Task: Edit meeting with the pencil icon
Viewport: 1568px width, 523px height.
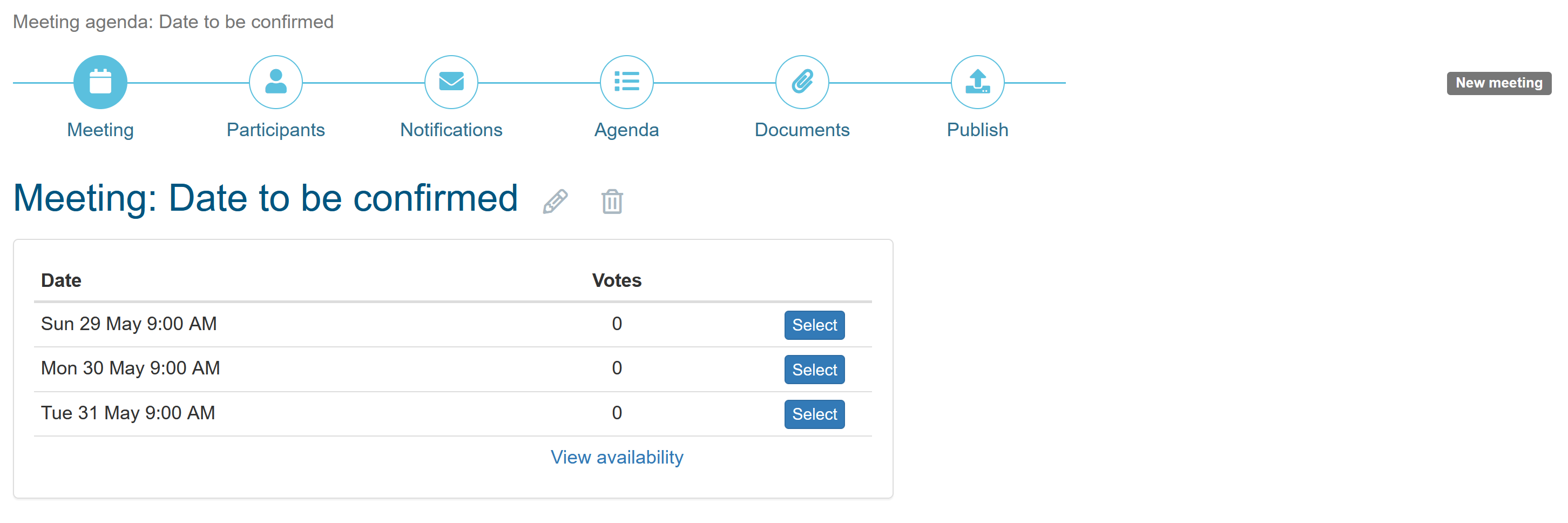Action: [x=555, y=202]
